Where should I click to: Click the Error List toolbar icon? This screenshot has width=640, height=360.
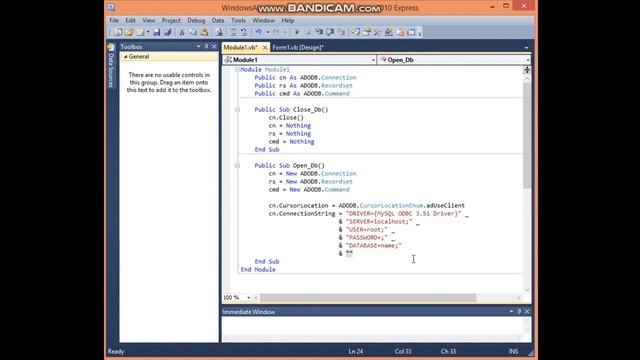pos(400,32)
